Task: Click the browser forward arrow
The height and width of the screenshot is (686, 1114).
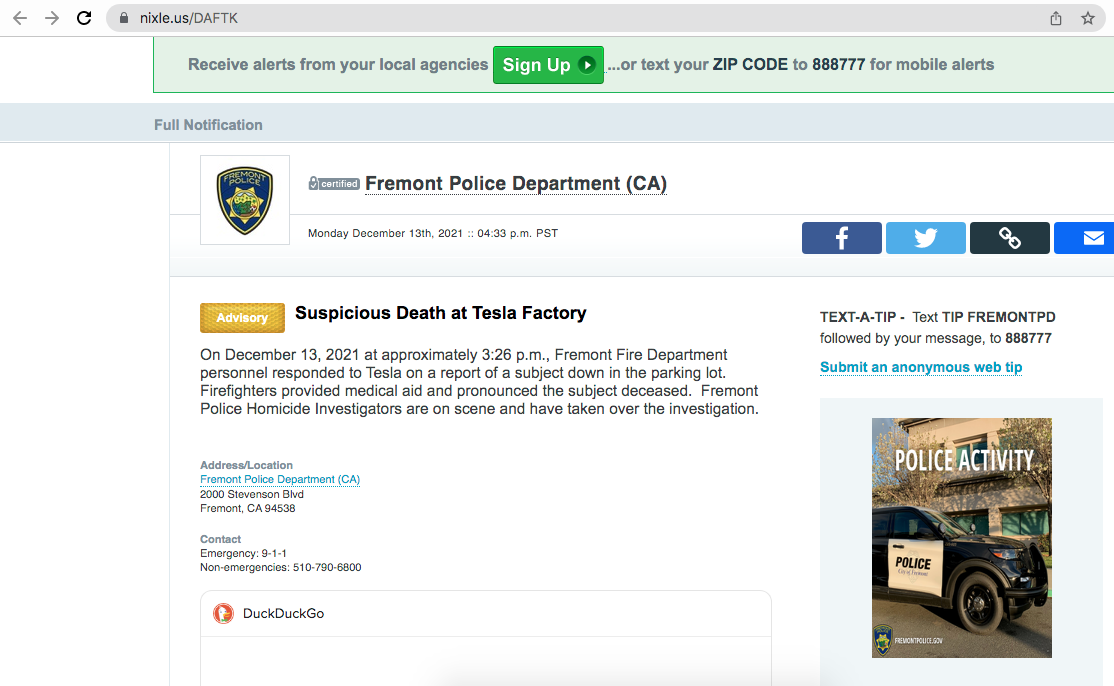Action: [52, 18]
